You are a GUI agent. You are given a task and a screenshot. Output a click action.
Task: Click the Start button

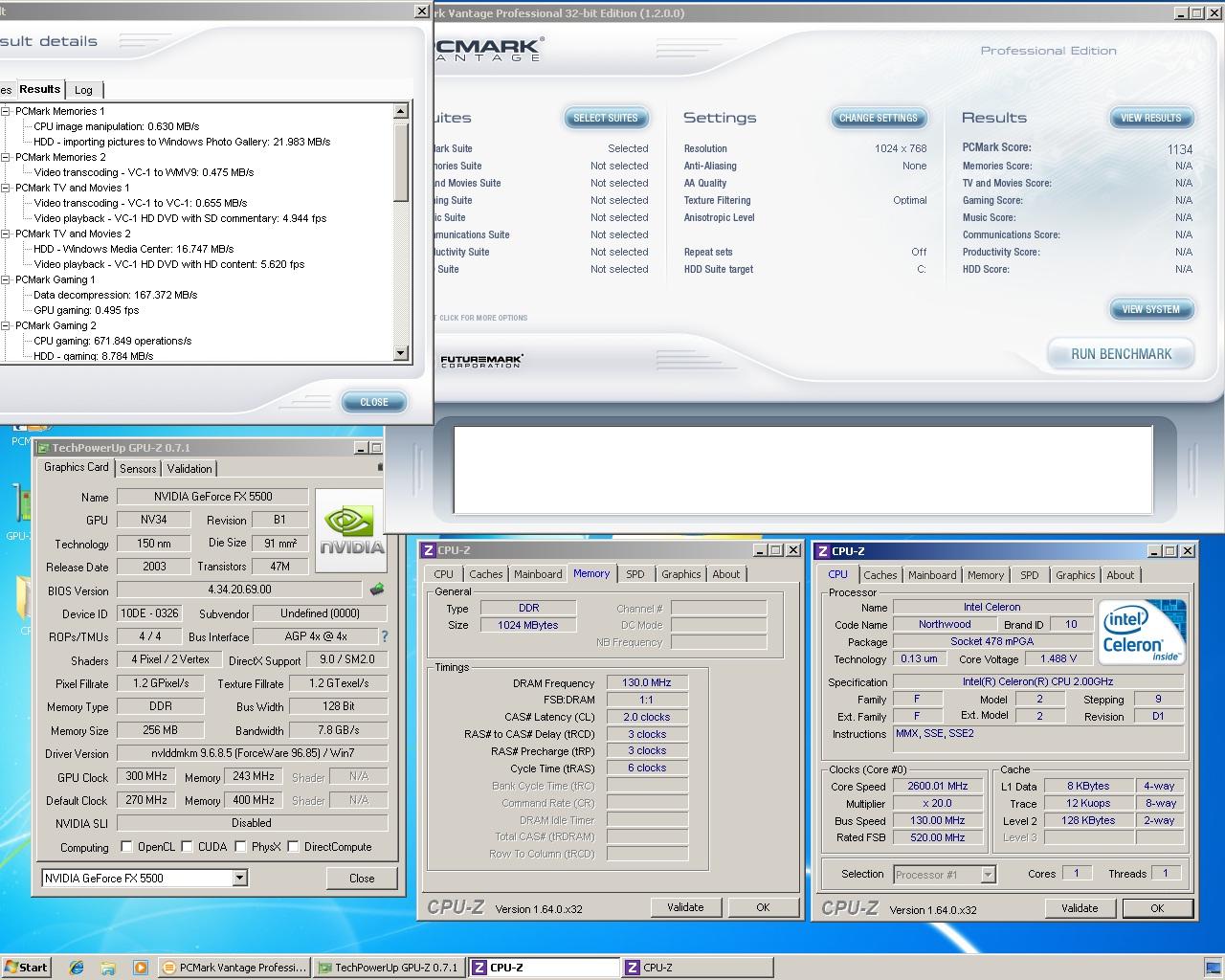(x=26, y=968)
